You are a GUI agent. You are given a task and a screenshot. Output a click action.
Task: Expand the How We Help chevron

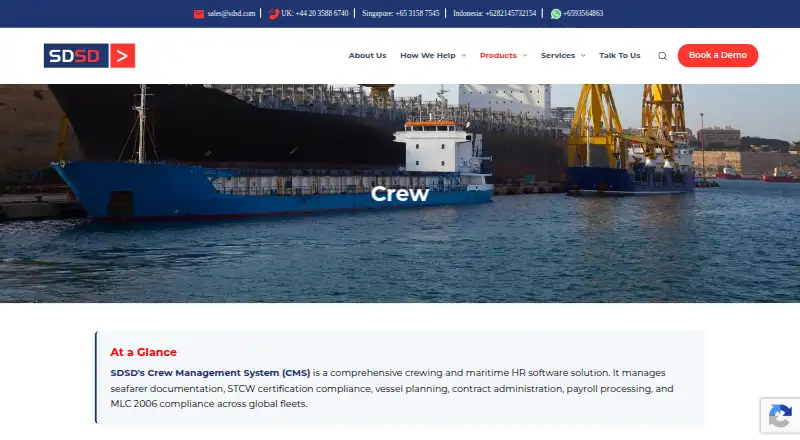coord(464,56)
